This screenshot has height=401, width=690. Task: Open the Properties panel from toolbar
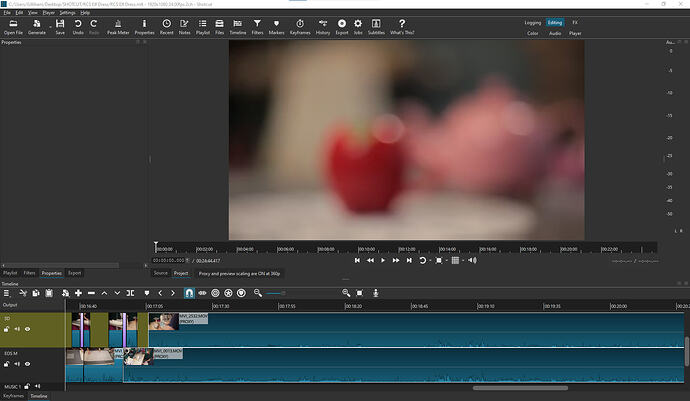click(144, 27)
